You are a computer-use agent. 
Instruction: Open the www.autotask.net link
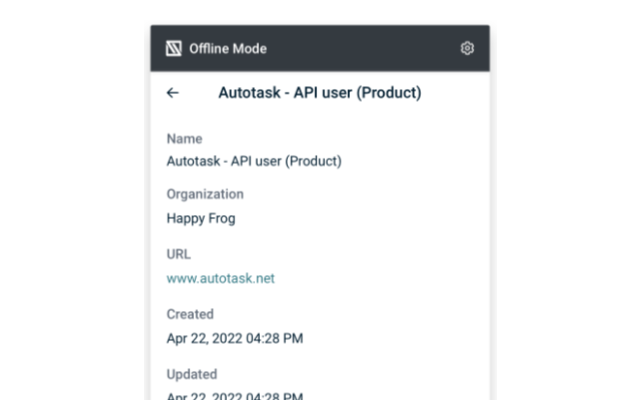pos(220,278)
